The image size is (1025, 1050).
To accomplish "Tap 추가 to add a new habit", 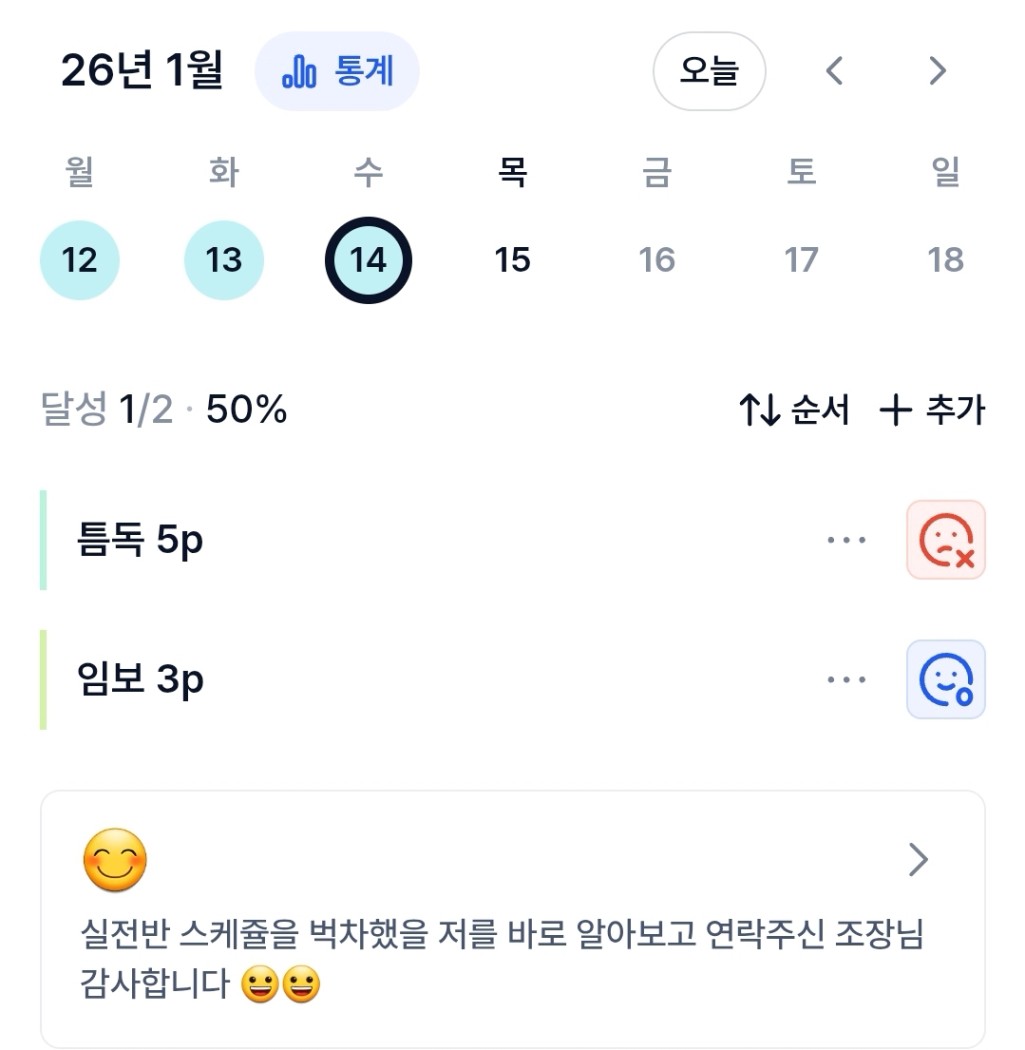I will [x=932, y=410].
